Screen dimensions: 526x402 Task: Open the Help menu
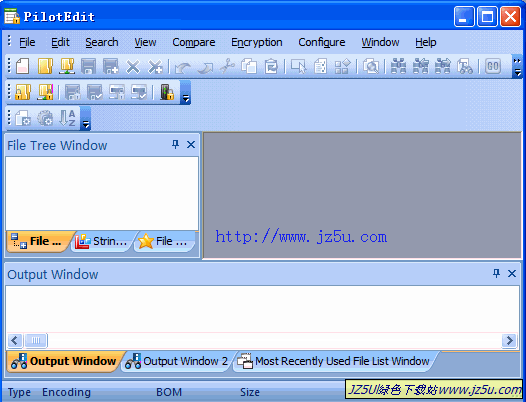coord(426,42)
